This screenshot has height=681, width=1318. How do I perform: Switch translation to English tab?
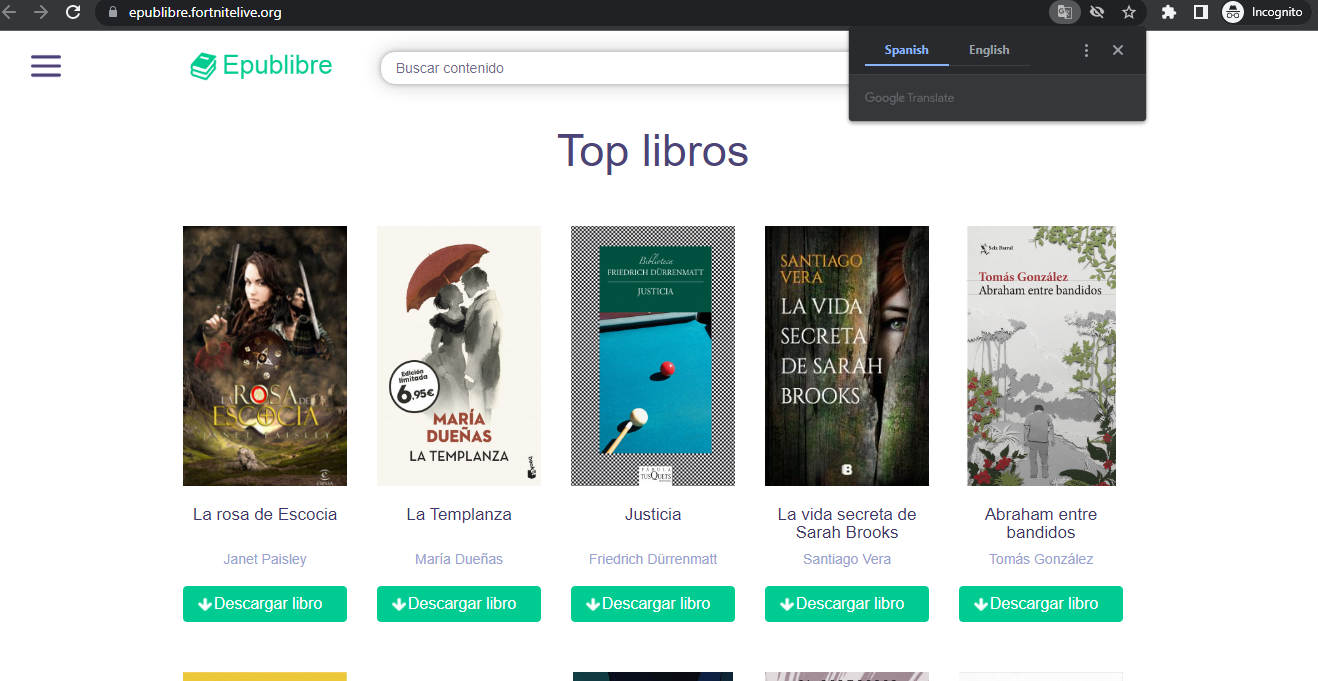pyautogui.click(x=989, y=50)
